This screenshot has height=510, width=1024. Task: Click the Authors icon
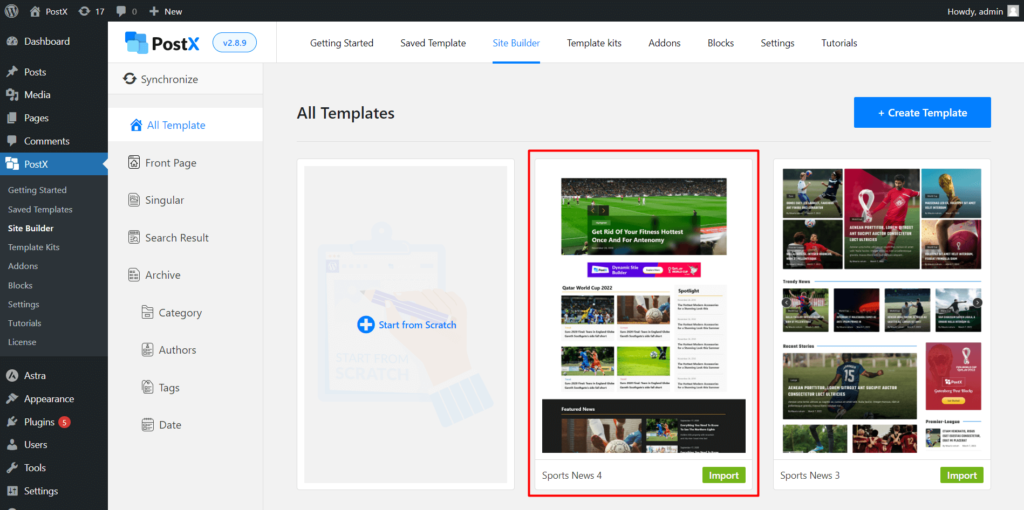(x=148, y=350)
